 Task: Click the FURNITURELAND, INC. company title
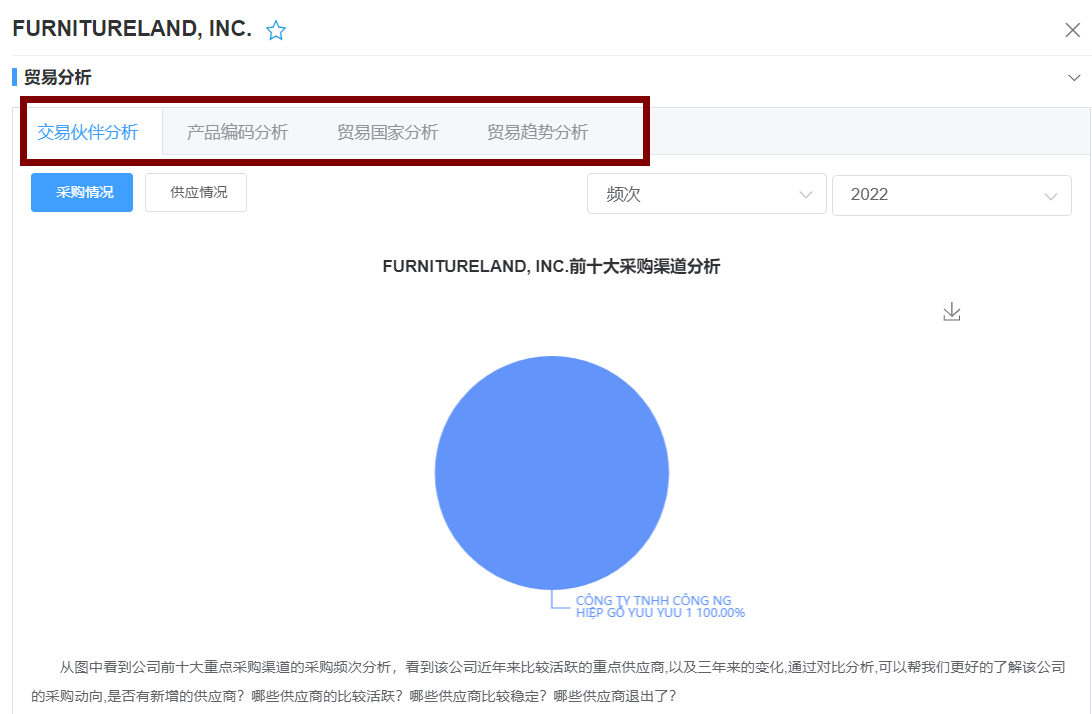pos(132,29)
